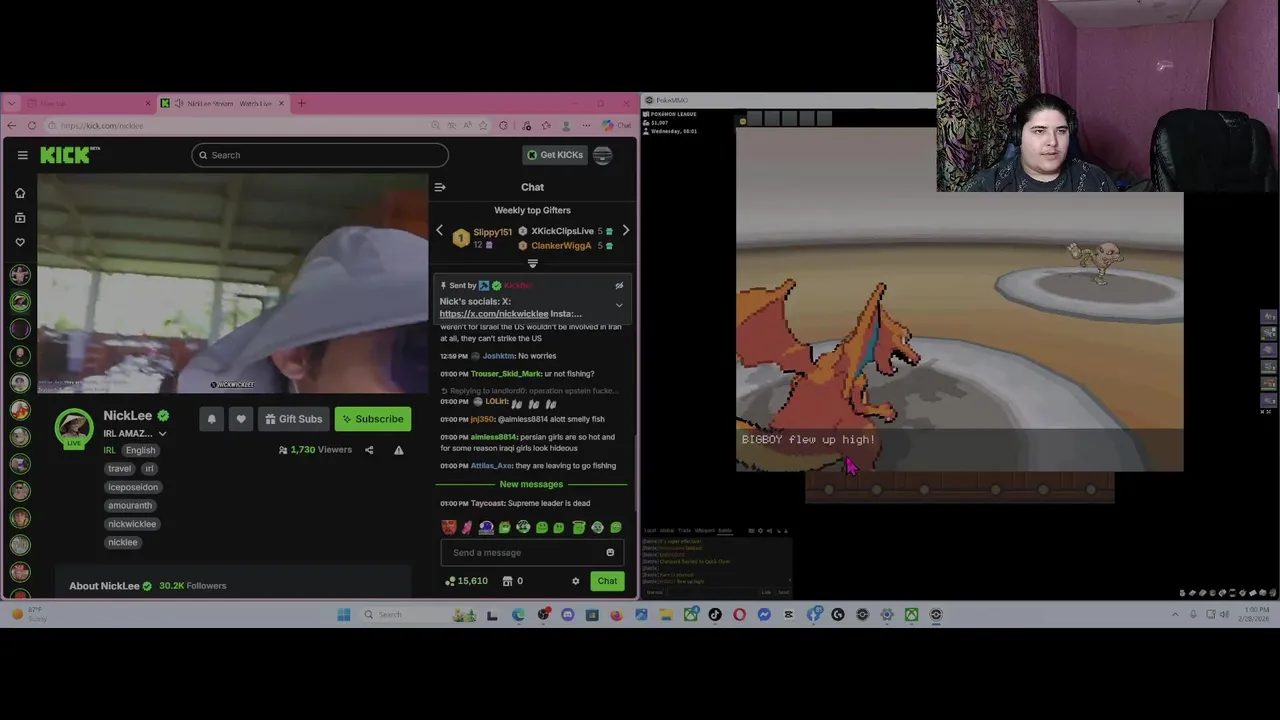The width and height of the screenshot is (1280, 720).
Task: Select the NickLee Stream browser tab
Action: 224,103
